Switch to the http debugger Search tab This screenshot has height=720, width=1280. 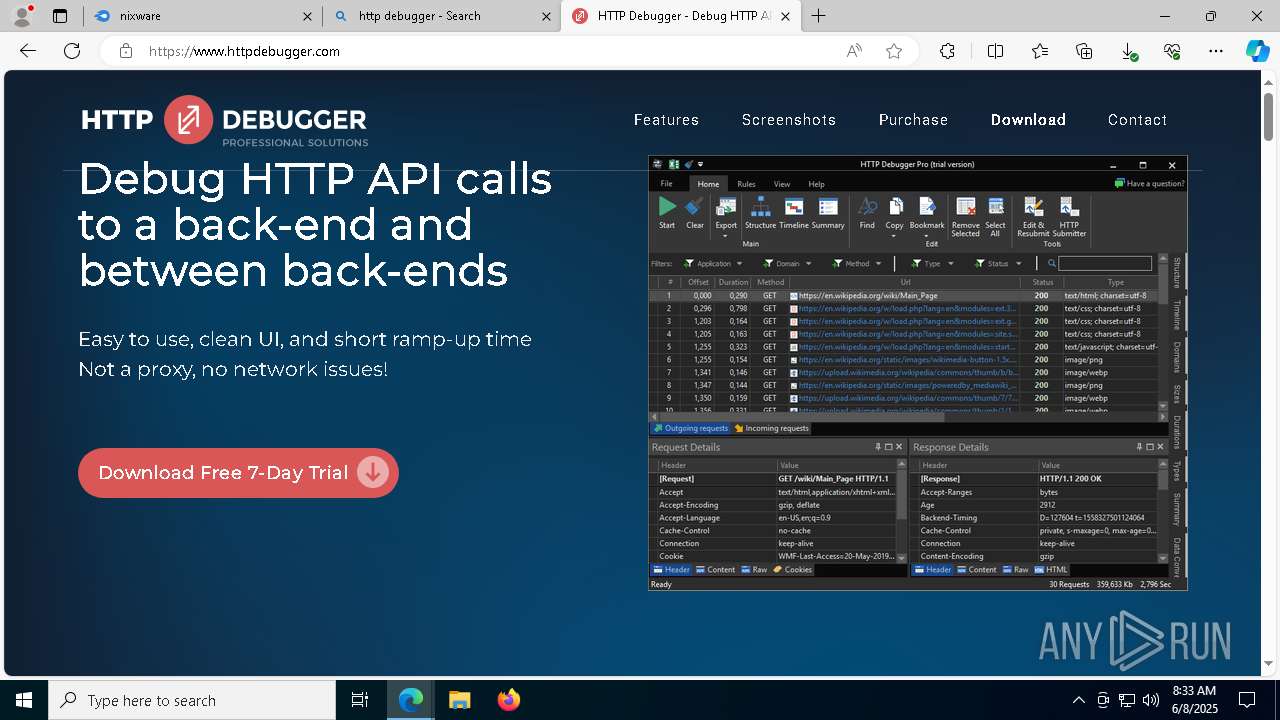click(441, 16)
